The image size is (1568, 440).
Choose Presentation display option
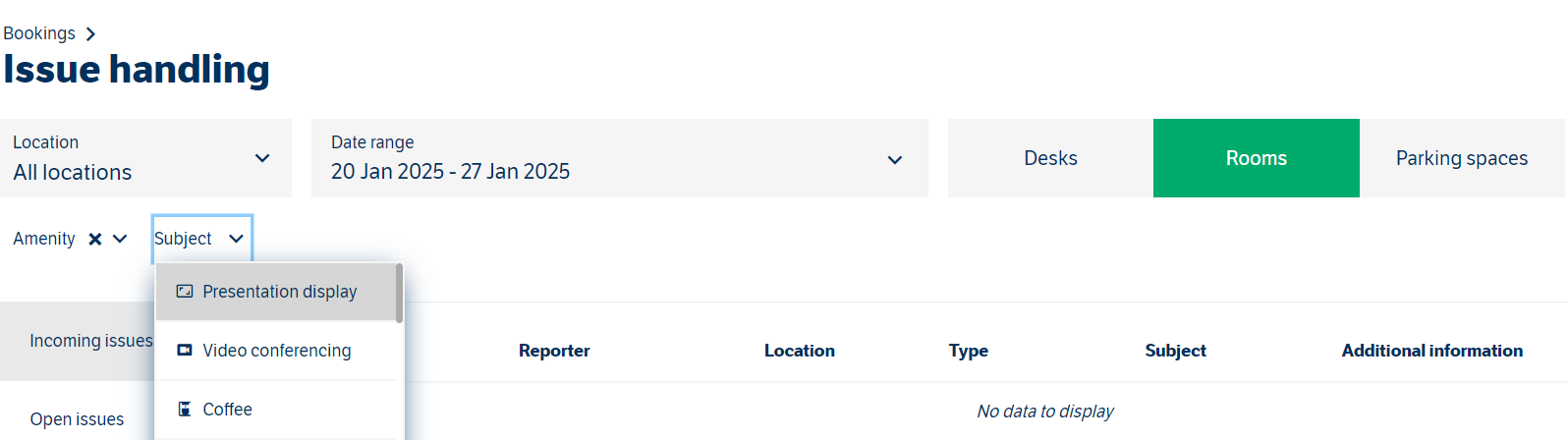coord(276,292)
